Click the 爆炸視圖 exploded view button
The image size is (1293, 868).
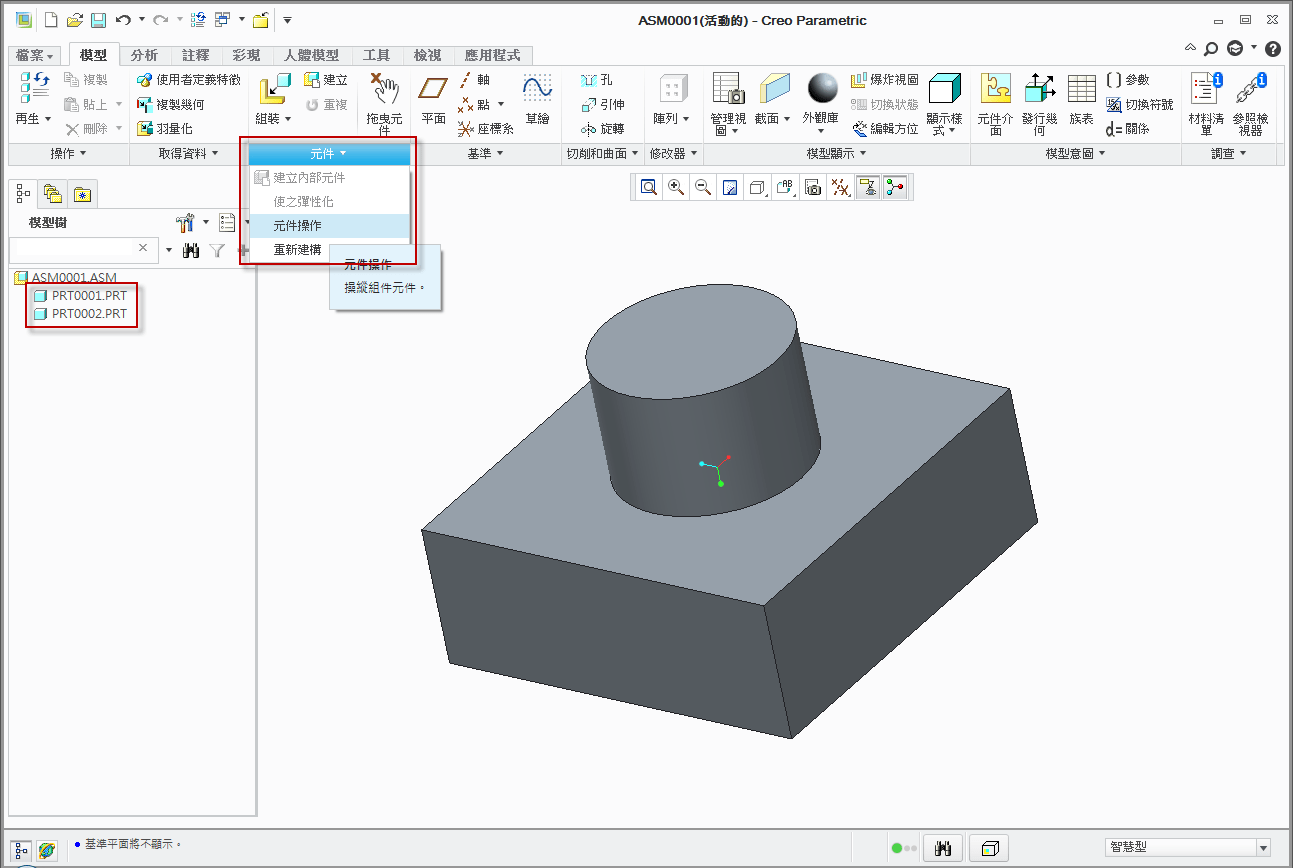[x=884, y=79]
